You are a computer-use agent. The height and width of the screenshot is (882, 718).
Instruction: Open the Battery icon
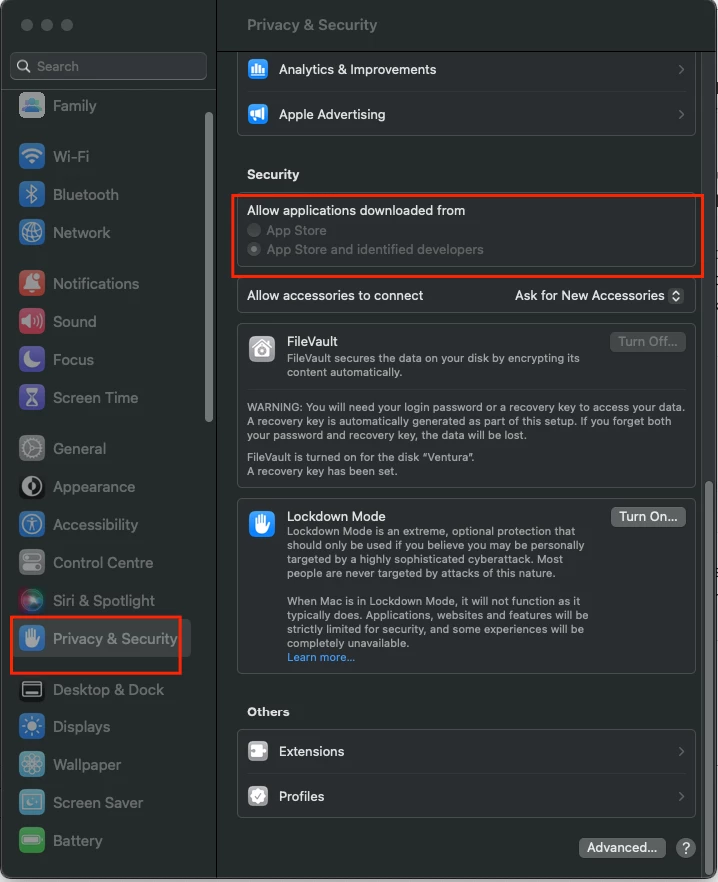pyautogui.click(x=32, y=840)
